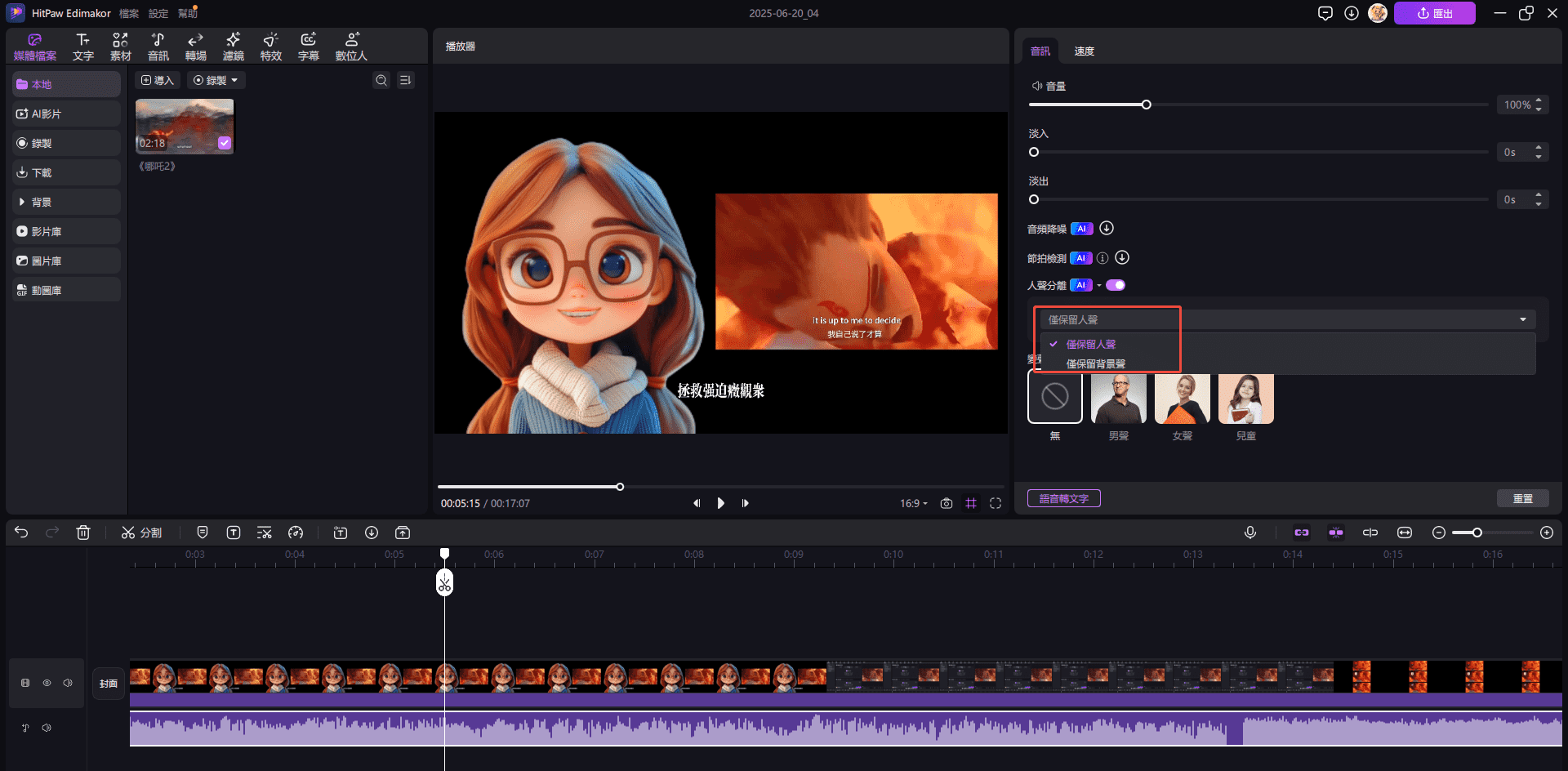This screenshot has width=1568, height=771.
Task: Switch to the 速度 speed tab
Action: (x=1084, y=51)
